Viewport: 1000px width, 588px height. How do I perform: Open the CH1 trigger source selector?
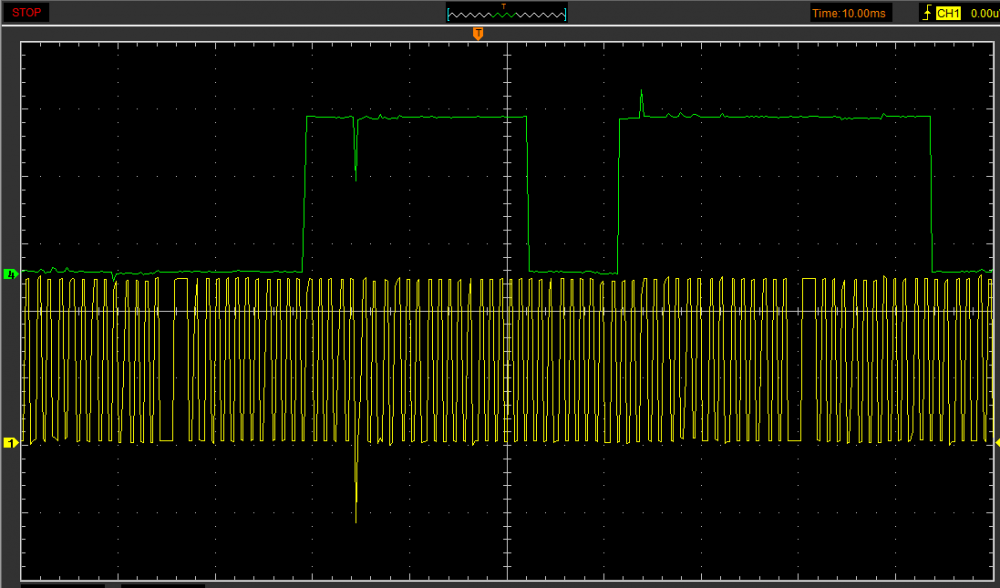pyautogui.click(x=948, y=13)
